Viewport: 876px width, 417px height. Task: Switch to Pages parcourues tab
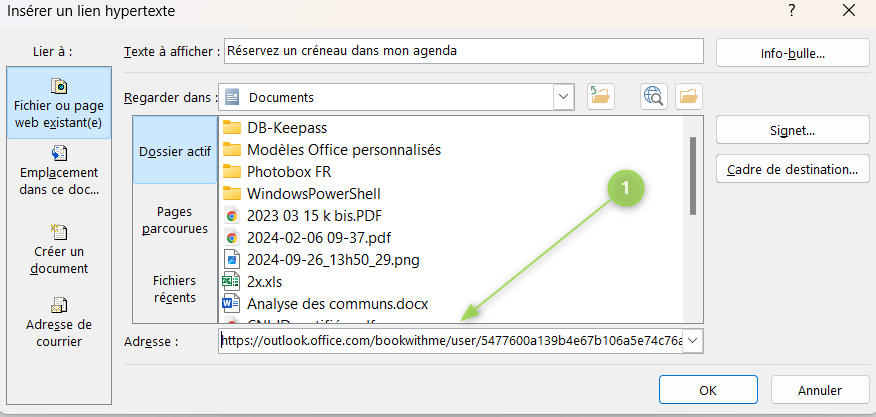click(175, 219)
